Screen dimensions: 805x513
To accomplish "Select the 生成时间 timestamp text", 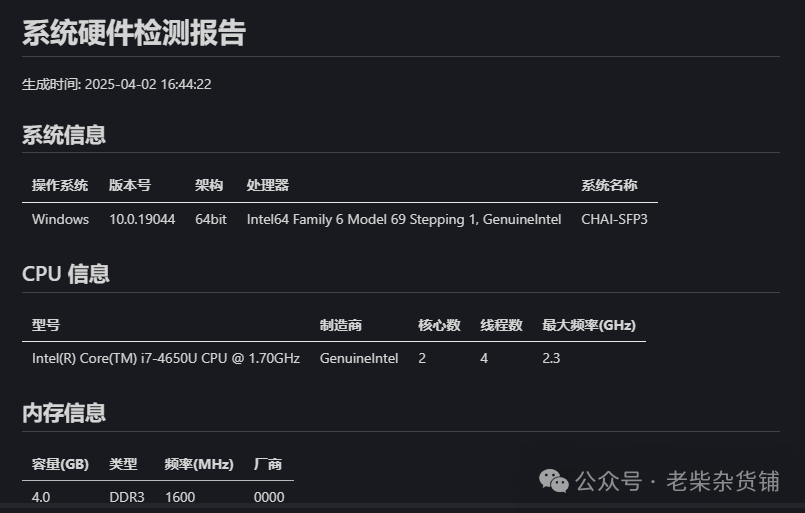I will click(x=117, y=84).
